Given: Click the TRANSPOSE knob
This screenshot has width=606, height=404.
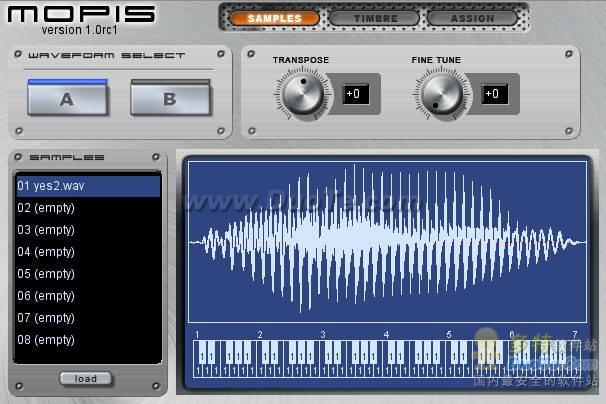Looking at the screenshot, I should tap(303, 94).
